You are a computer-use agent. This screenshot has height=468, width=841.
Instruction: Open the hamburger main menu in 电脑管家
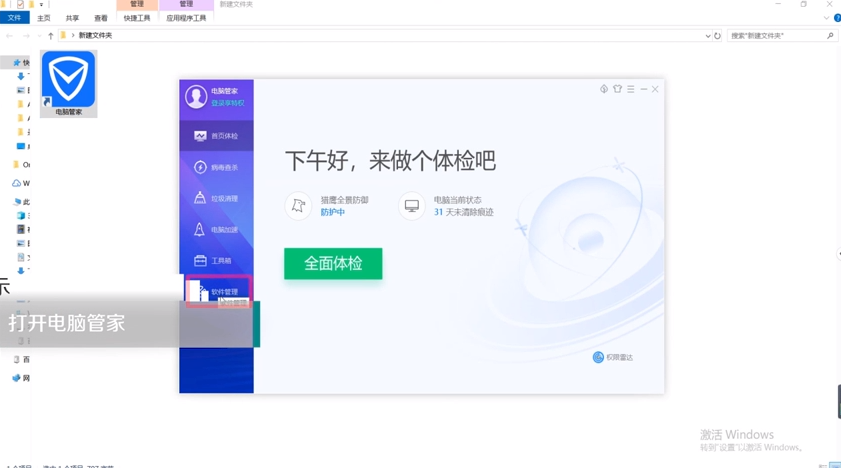631,89
